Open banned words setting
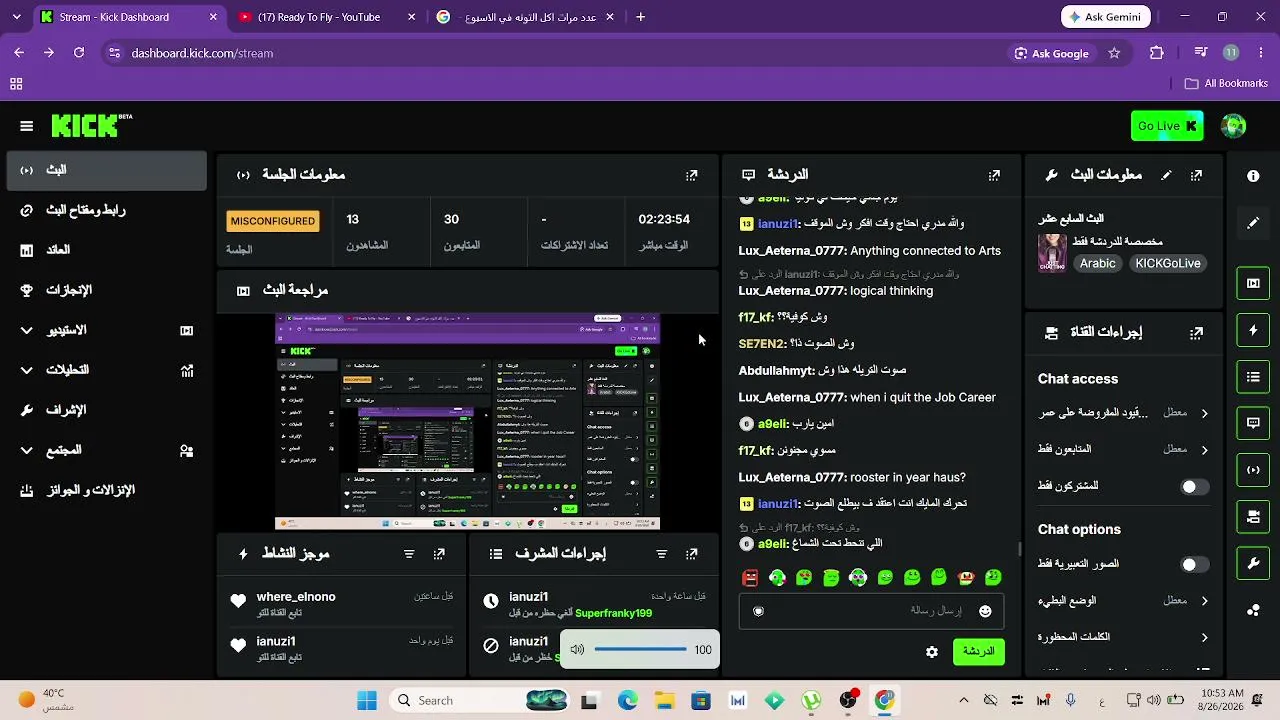This screenshot has width=1280, height=720. pos(1123,637)
